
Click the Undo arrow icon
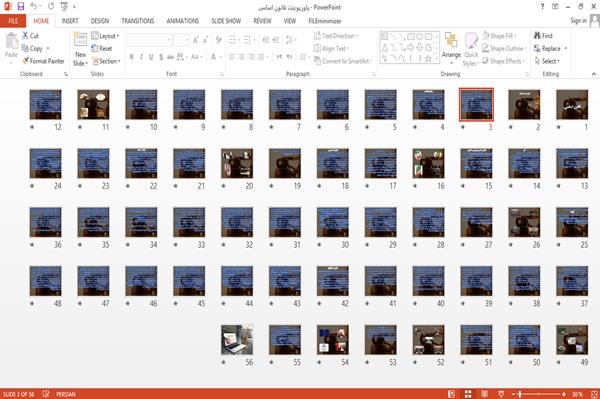click(34, 7)
